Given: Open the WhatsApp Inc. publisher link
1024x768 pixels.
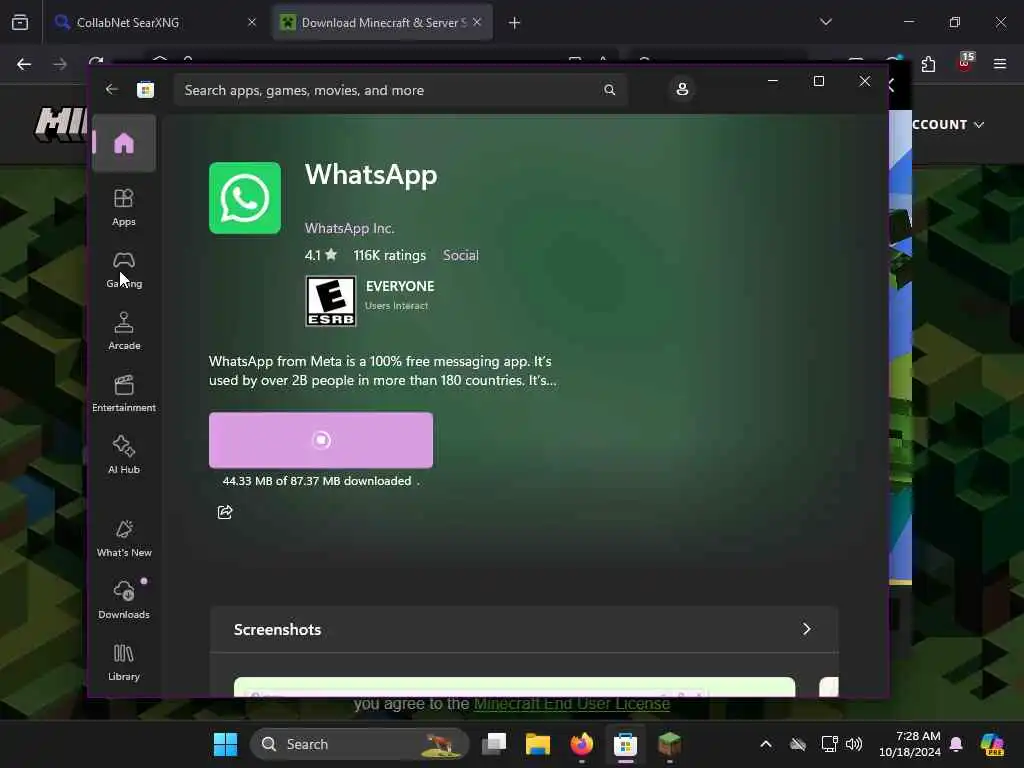Looking at the screenshot, I should point(349,228).
